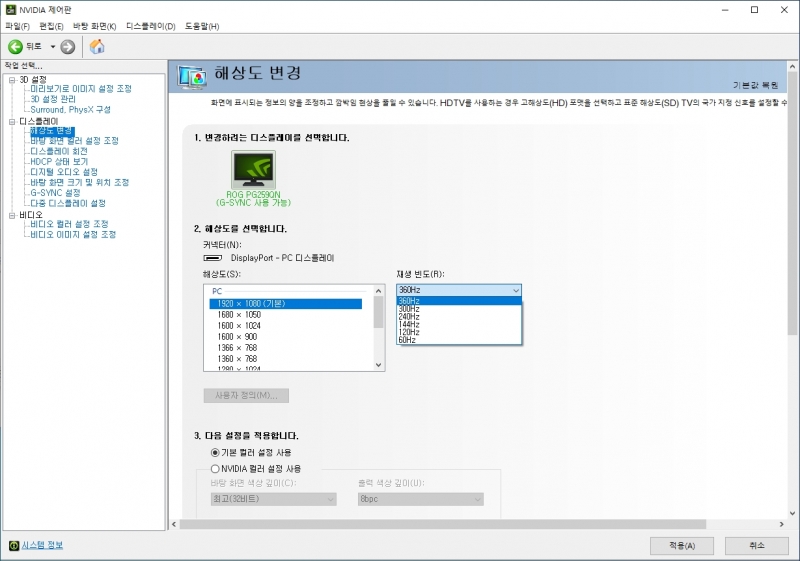Select resolution 1600 × 1024
Screen dimensions: 800x561
tap(239, 326)
